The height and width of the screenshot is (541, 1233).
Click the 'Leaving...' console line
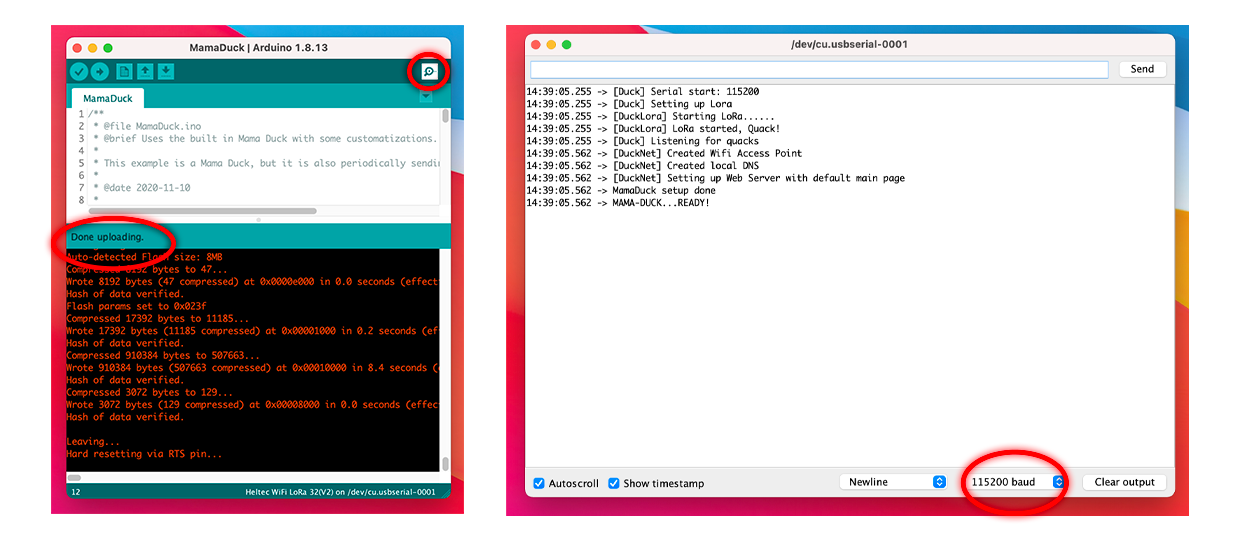click(x=93, y=441)
